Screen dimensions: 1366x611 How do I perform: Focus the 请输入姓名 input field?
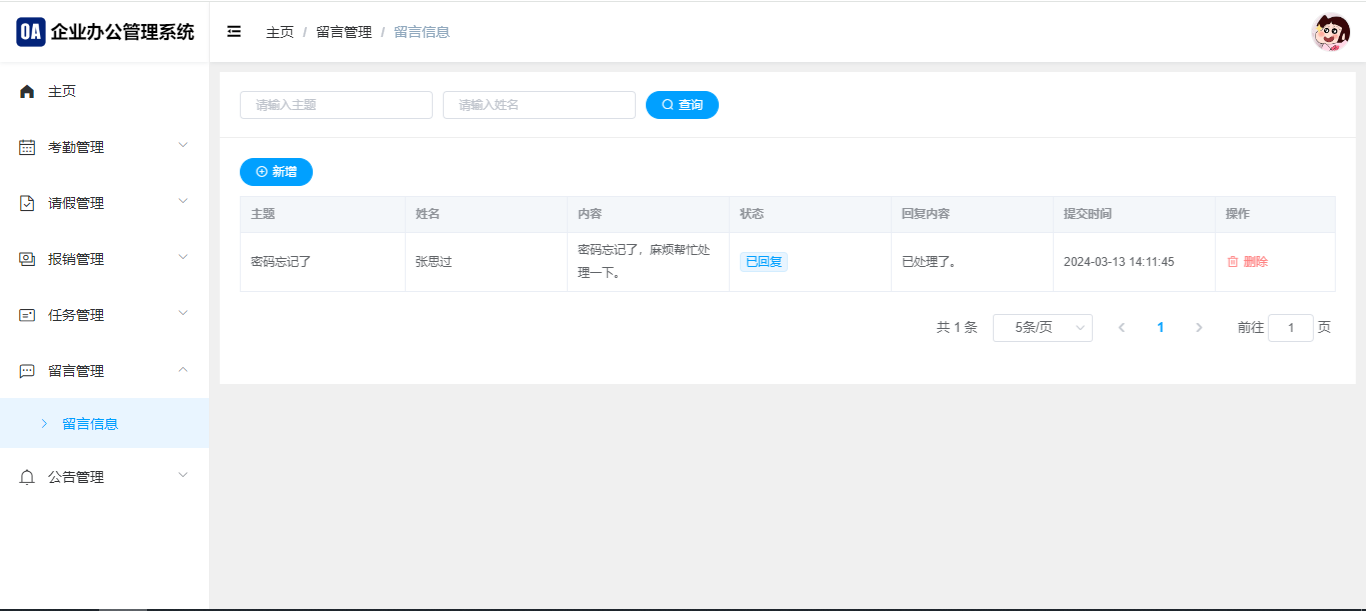coord(539,105)
